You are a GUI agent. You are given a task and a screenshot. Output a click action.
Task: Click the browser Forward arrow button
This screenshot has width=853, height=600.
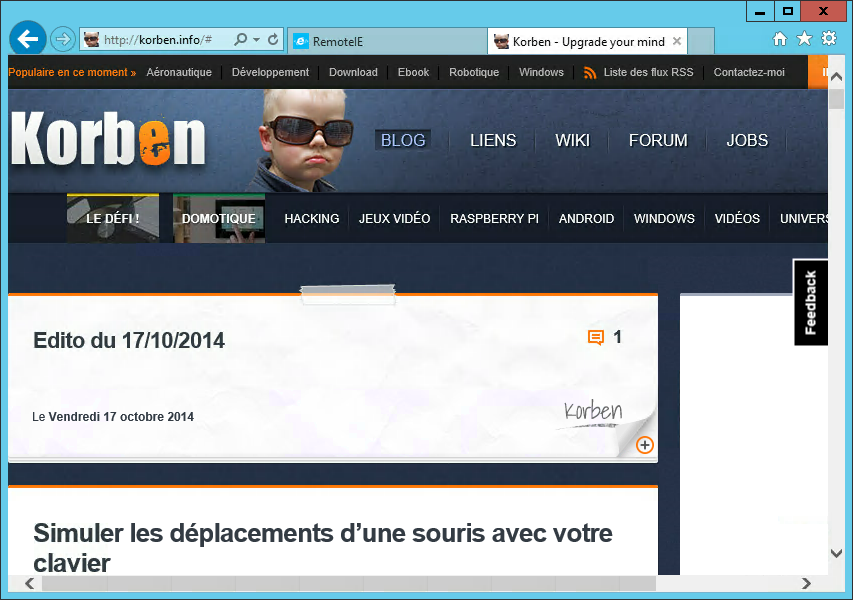63,40
